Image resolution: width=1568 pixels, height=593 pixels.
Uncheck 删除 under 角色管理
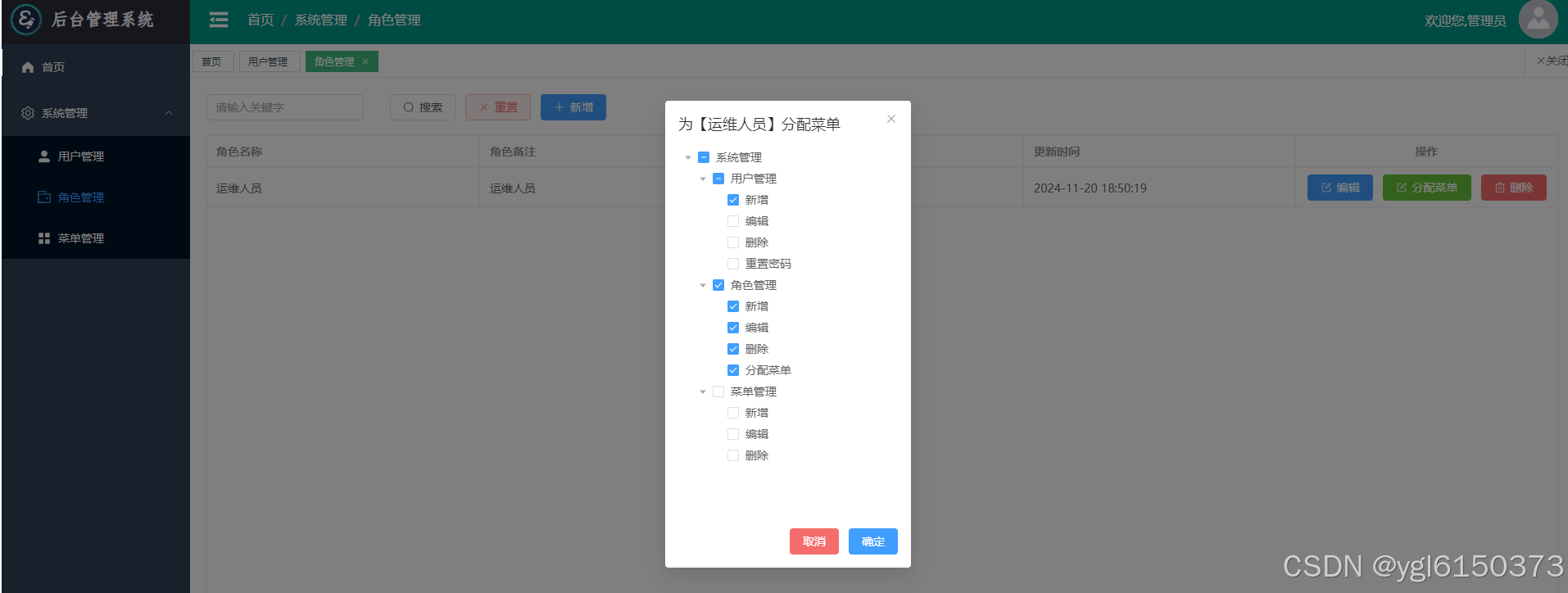coord(733,349)
